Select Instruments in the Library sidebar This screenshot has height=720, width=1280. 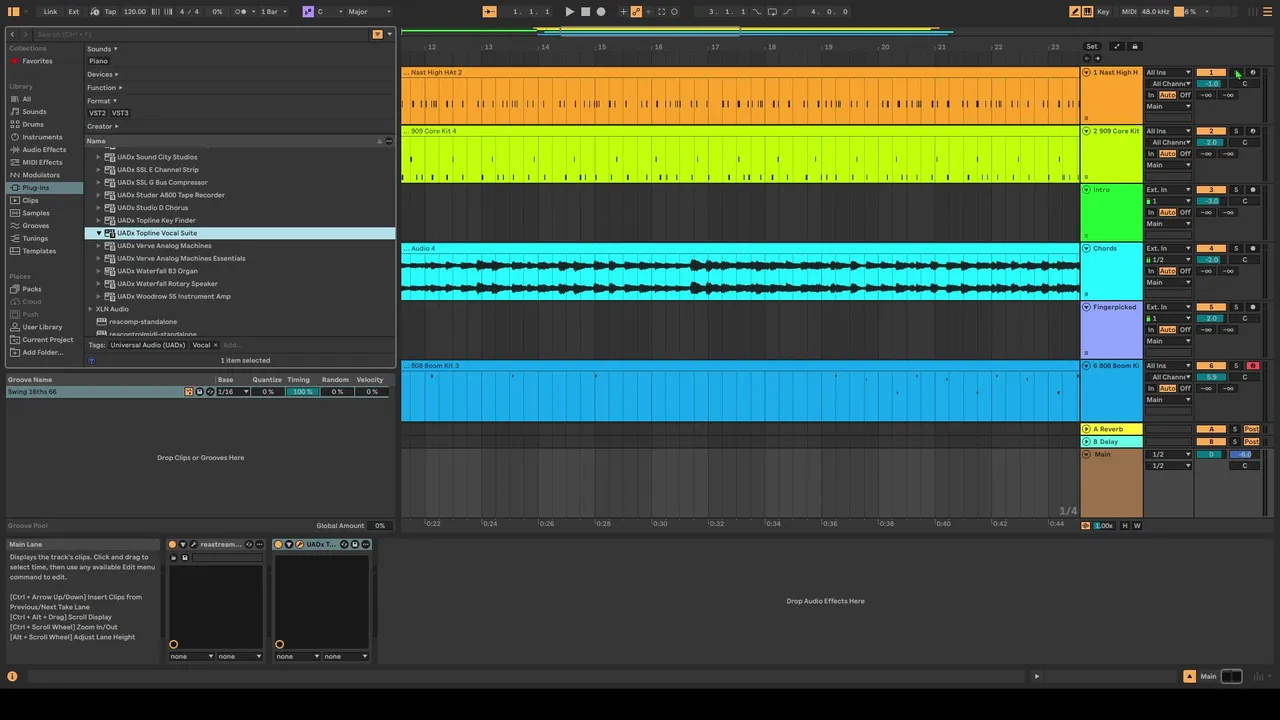point(42,137)
